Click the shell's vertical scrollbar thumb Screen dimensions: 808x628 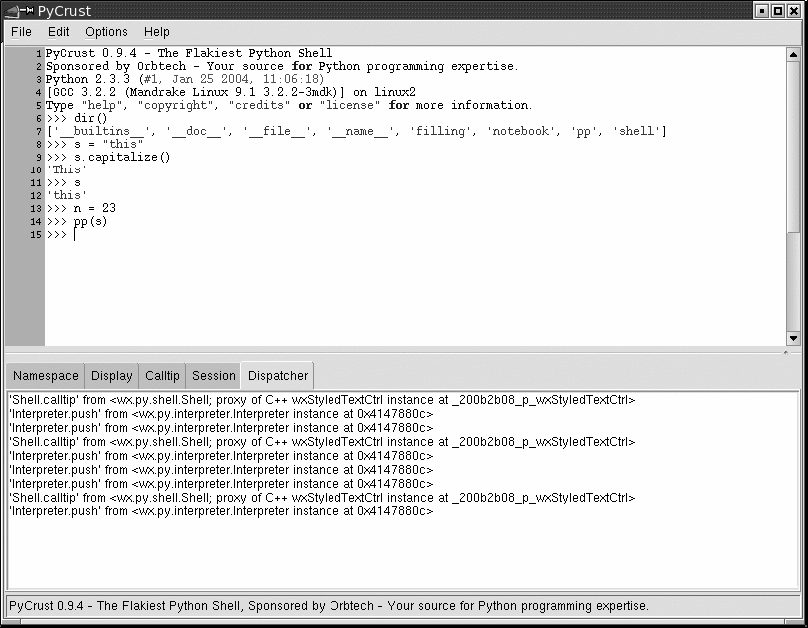point(794,140)
